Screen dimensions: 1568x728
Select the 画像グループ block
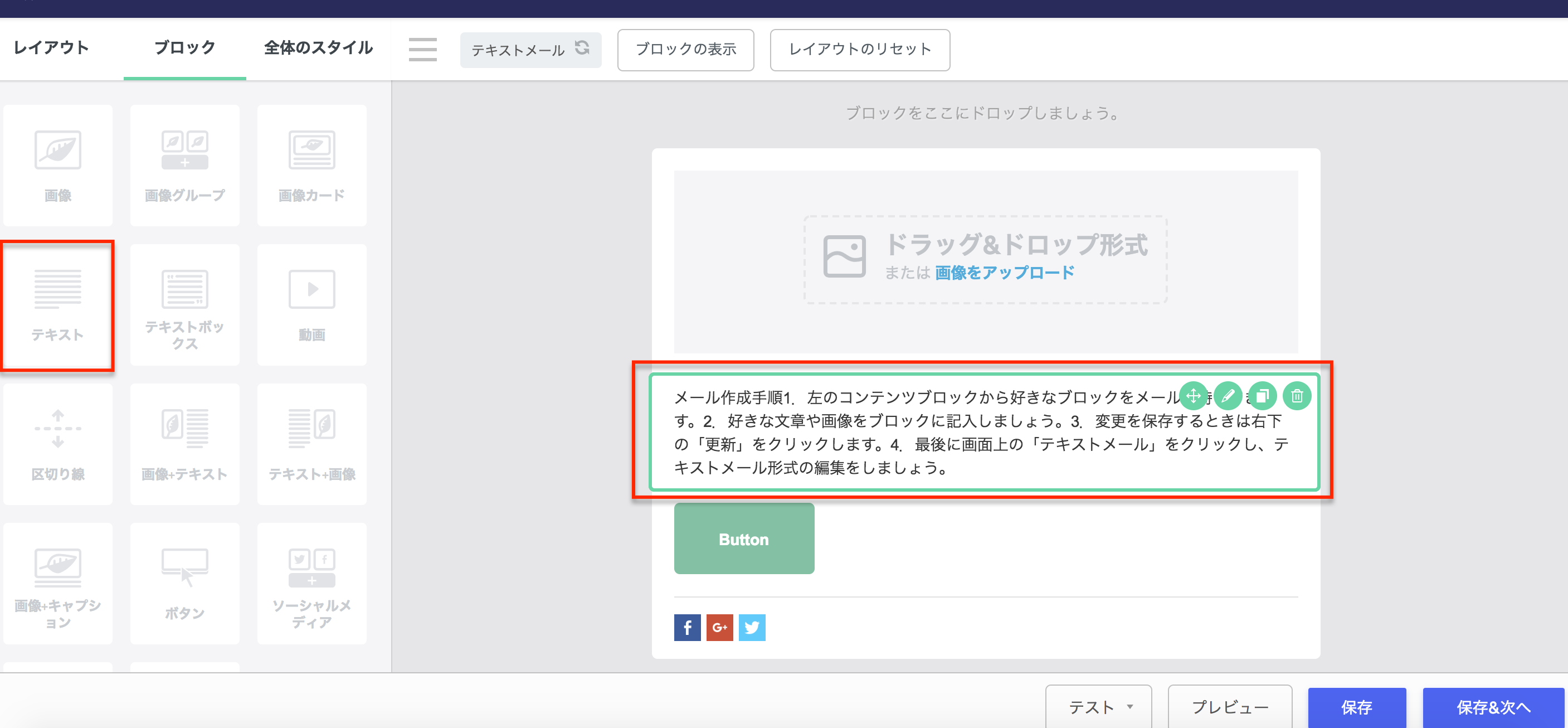[184, 165]
